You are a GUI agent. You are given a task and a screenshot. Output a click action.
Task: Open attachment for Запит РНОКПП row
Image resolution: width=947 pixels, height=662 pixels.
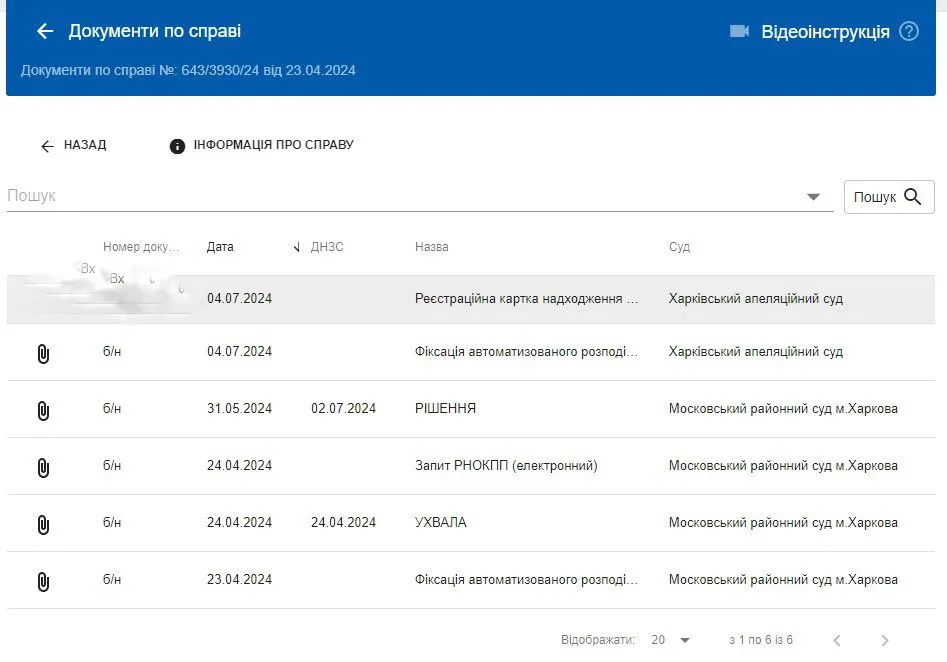pos(43,467)
